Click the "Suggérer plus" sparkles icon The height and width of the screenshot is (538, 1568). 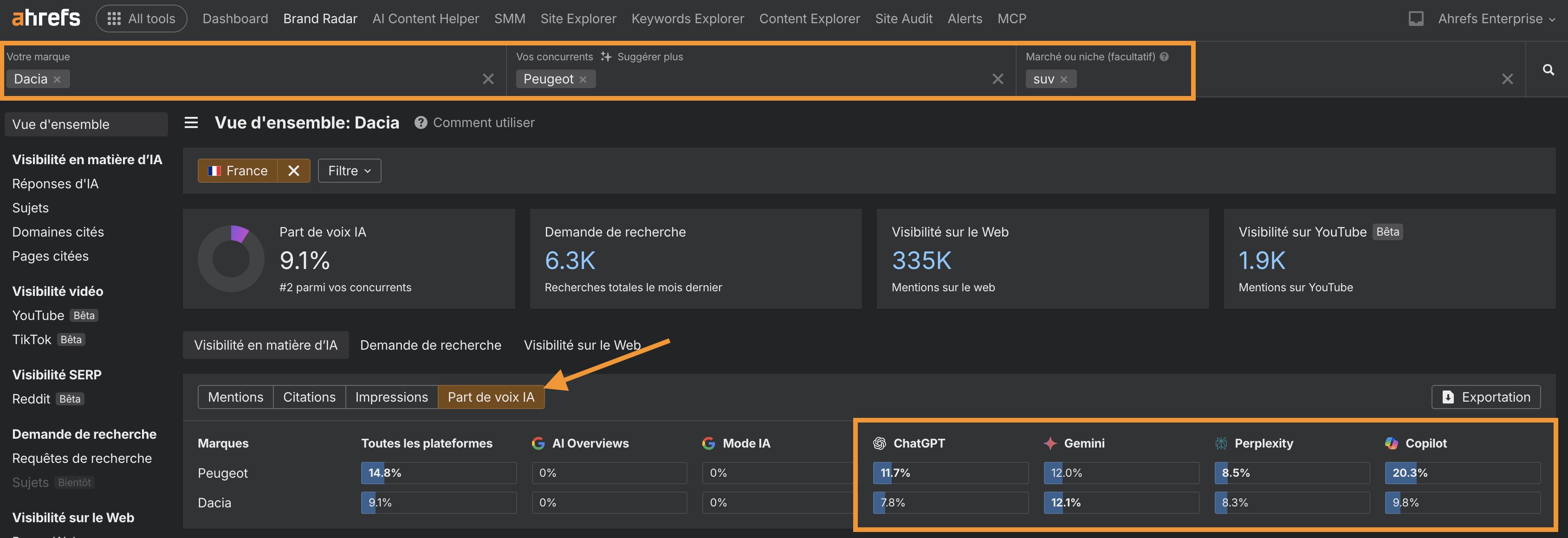606,56
